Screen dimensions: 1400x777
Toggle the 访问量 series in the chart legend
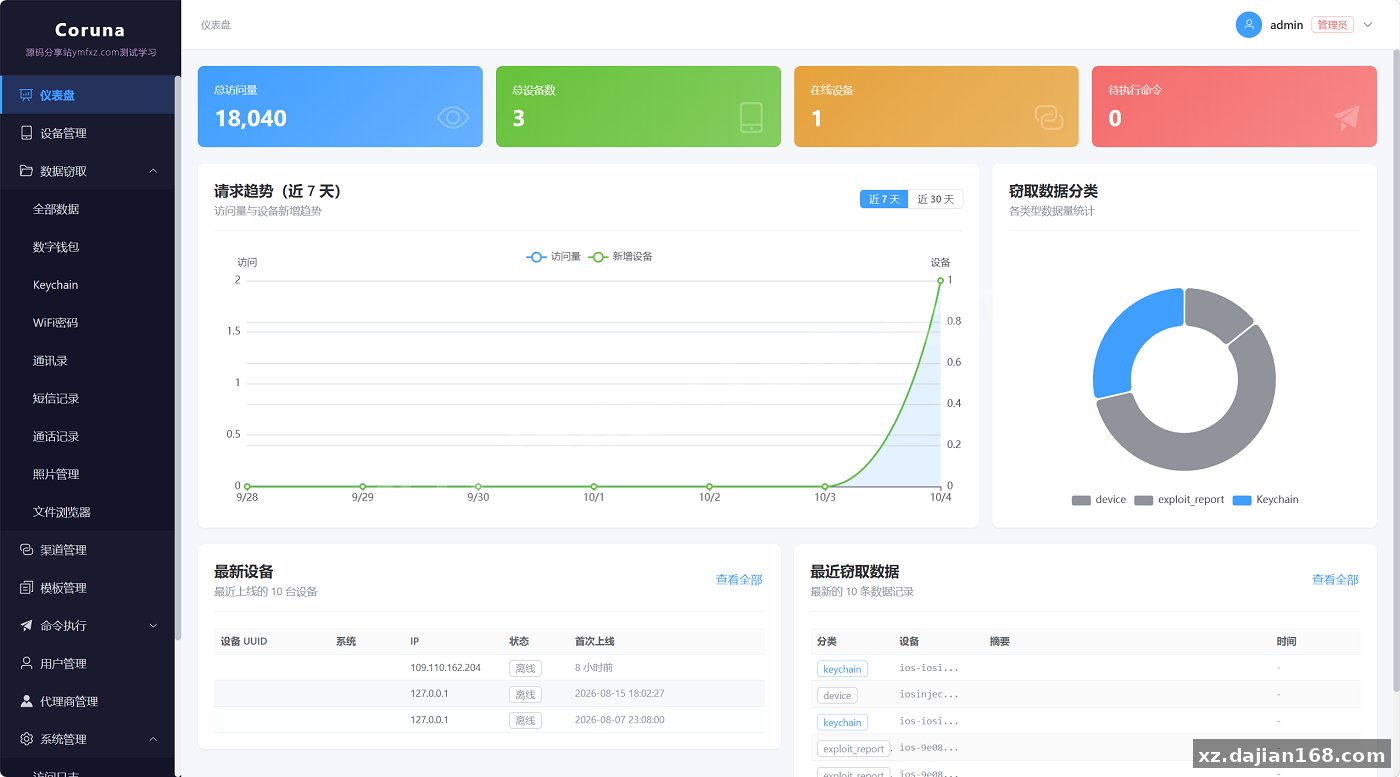[554, 257]
